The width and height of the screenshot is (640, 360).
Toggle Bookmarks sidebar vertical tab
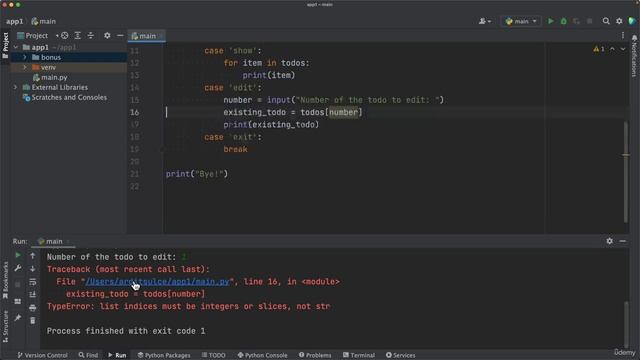[x=5, y=280]
